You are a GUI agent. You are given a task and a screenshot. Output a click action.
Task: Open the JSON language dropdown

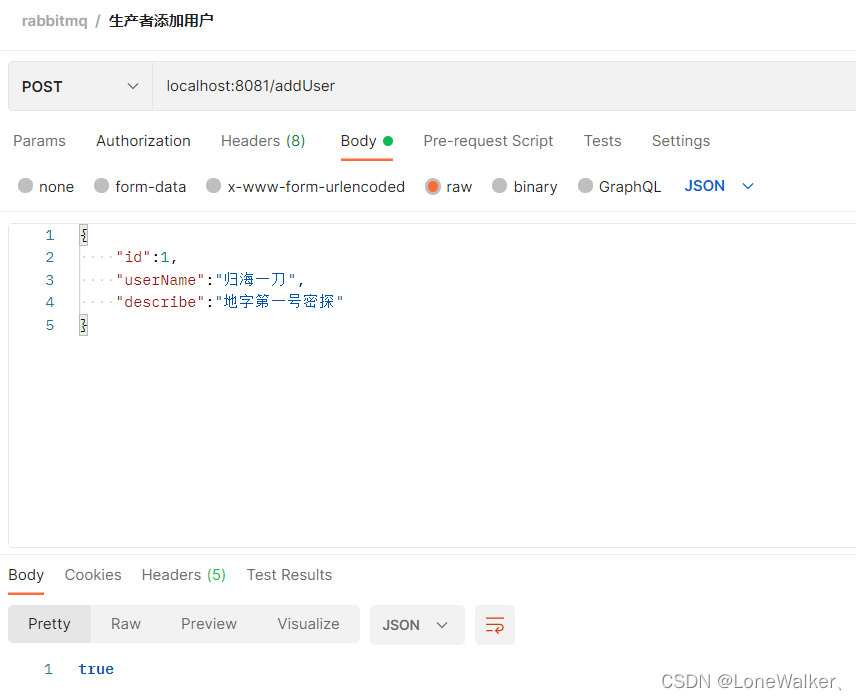coord(716,186)
